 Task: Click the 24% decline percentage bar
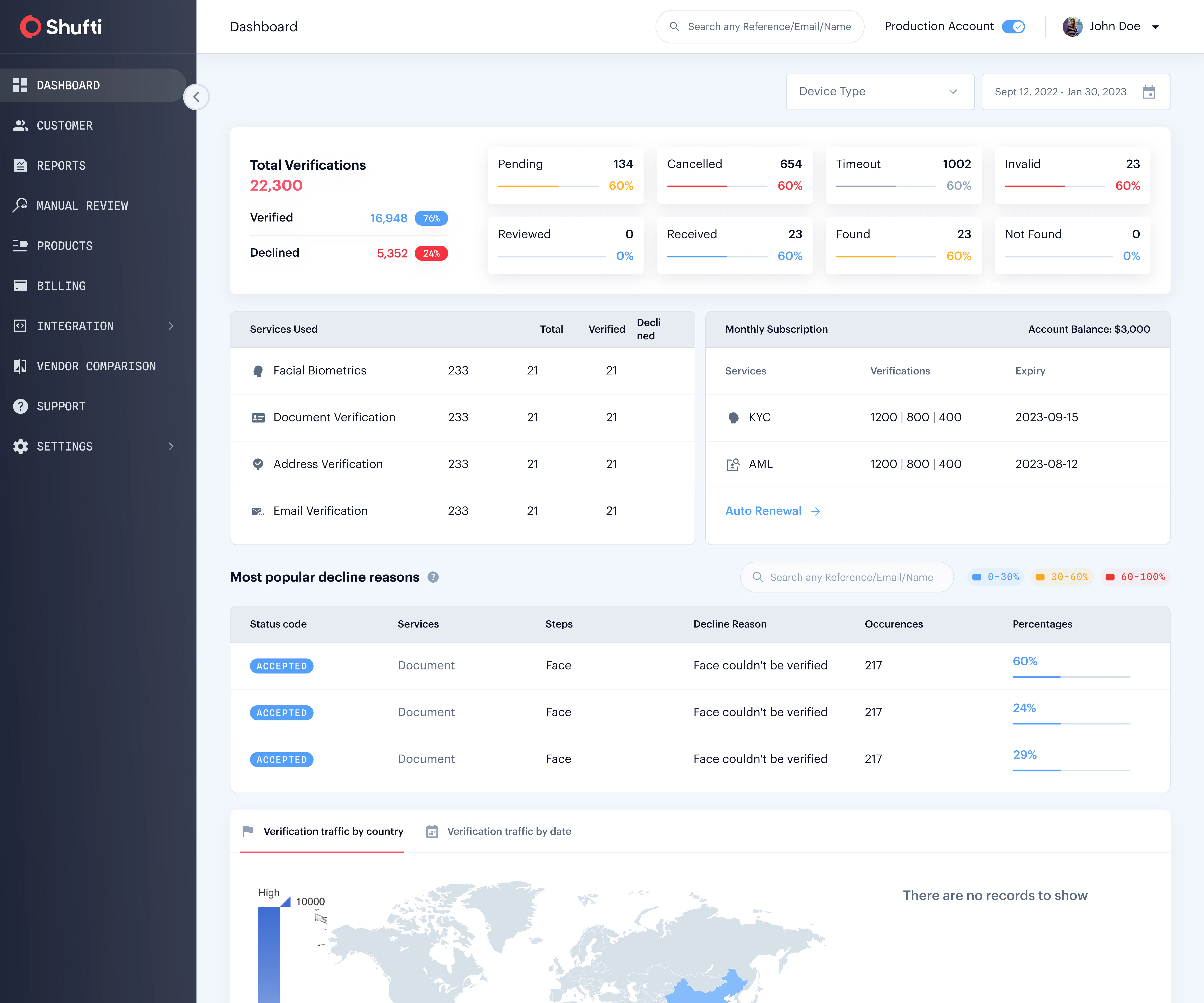(1071, 723)
